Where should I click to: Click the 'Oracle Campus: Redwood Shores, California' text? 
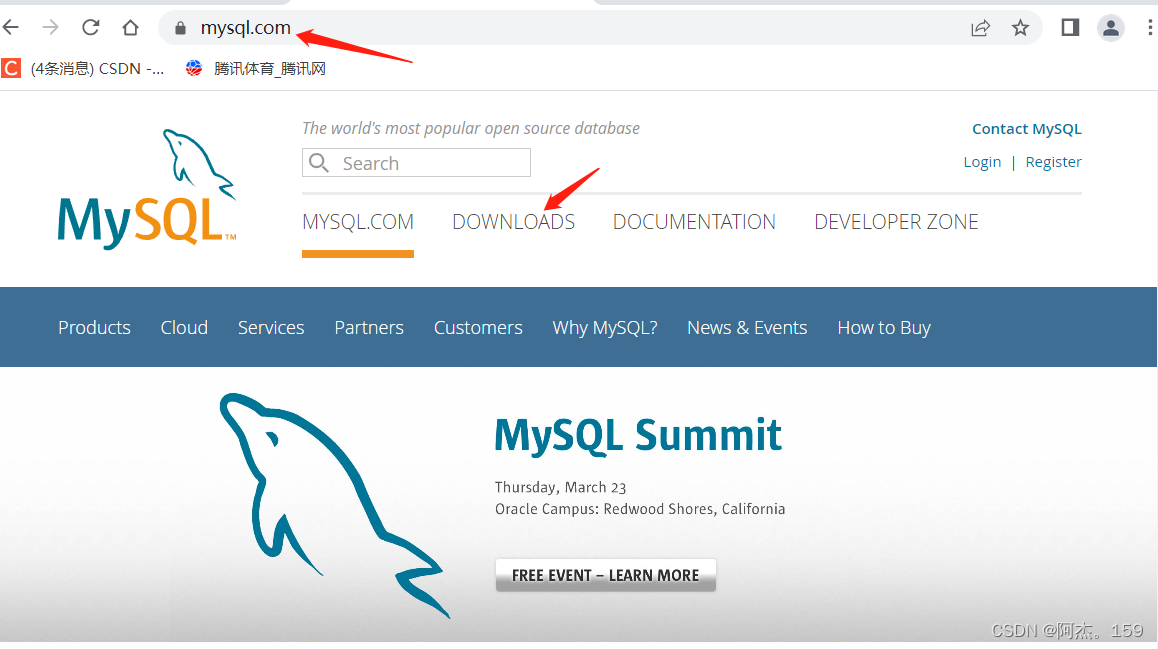(x=640, y=509)
